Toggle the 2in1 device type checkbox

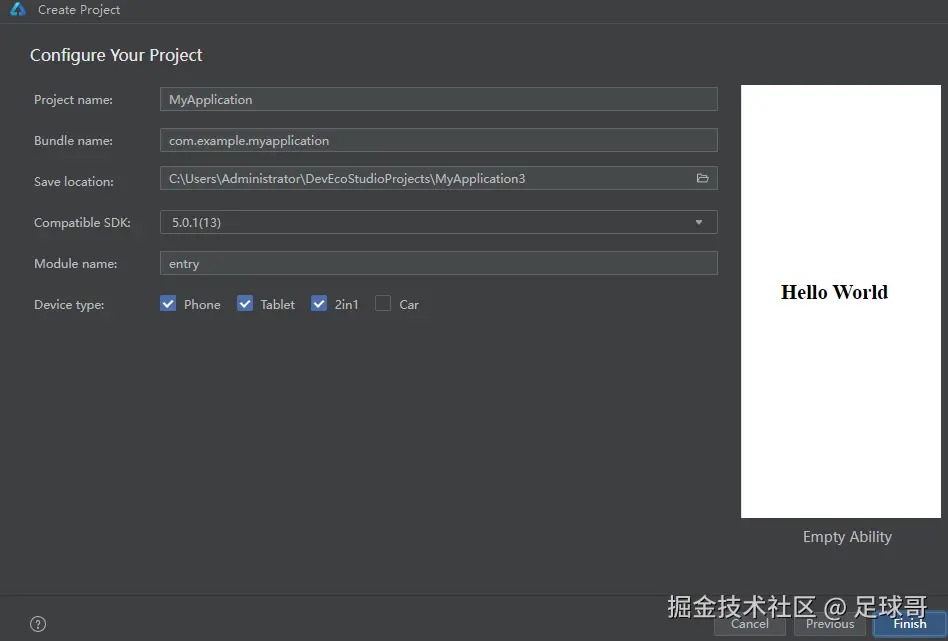(x=319, y=304)
